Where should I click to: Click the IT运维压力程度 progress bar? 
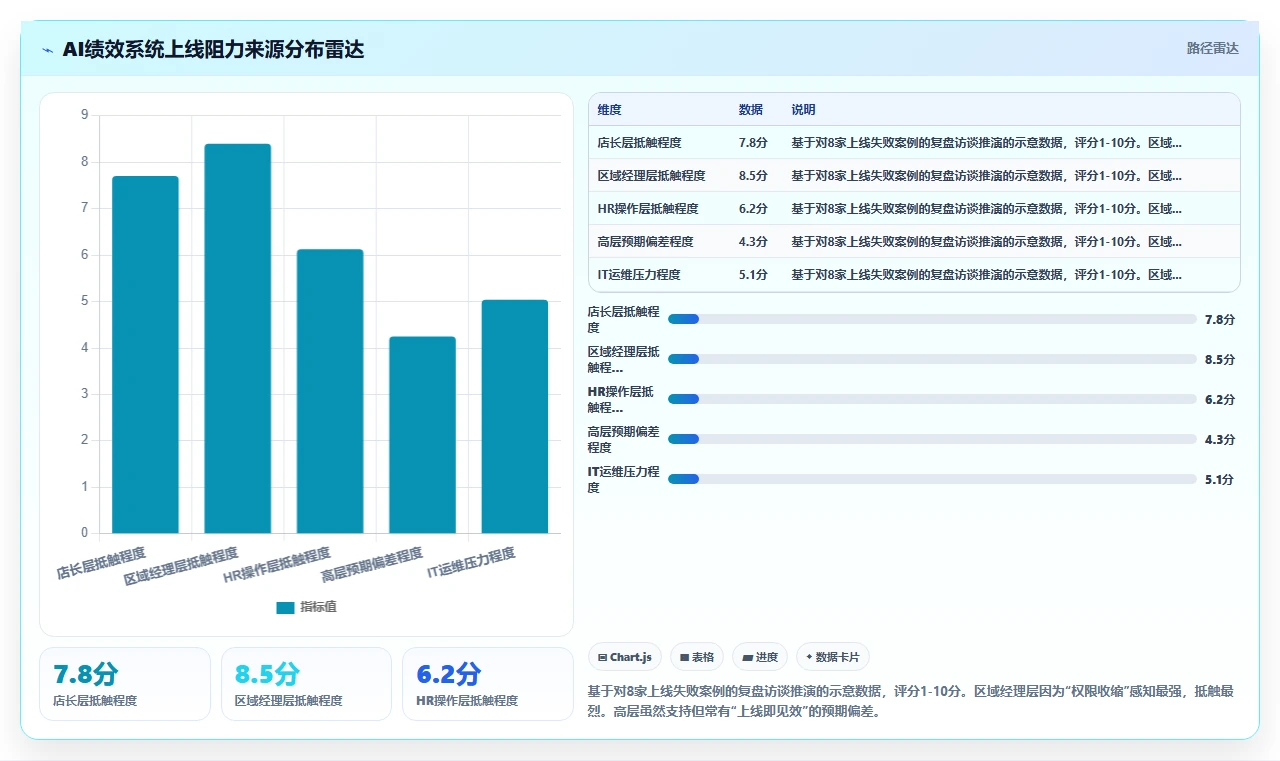click(x=932, y=479)
